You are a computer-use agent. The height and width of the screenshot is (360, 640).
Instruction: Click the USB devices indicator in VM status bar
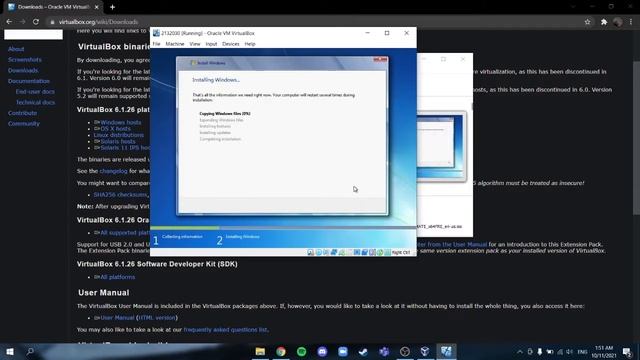tap(342, 252)
